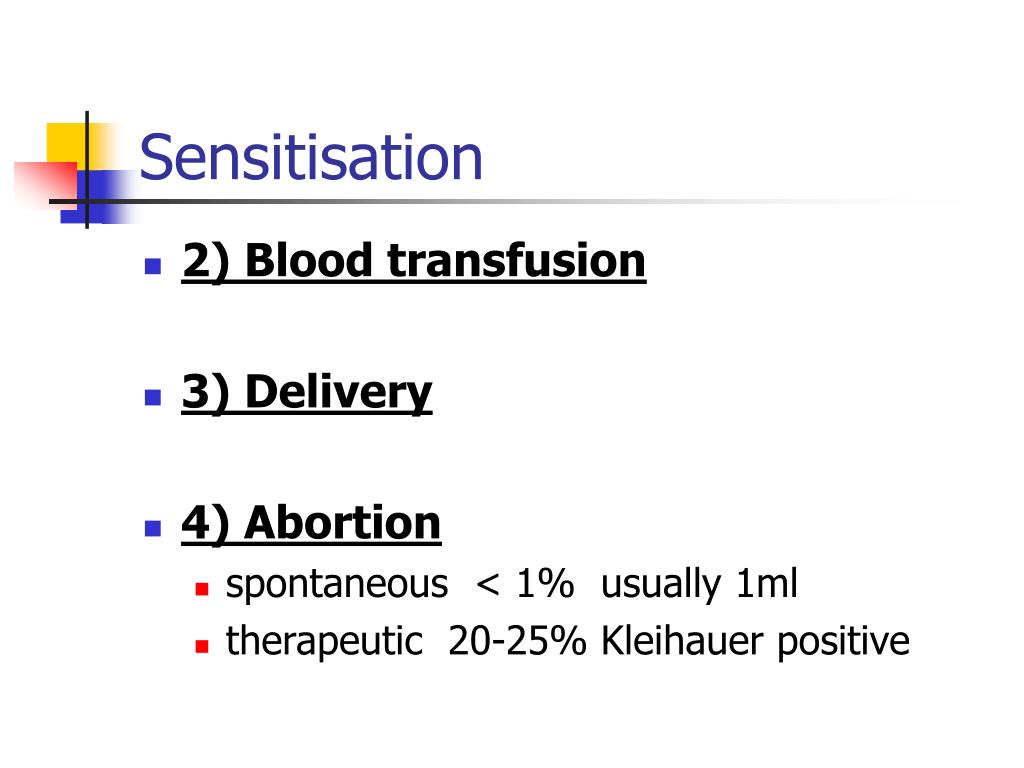The width and height of the screenshot is (1024, 768).
Task: Click the blue bullet beside Abortion
Action: 153,528
